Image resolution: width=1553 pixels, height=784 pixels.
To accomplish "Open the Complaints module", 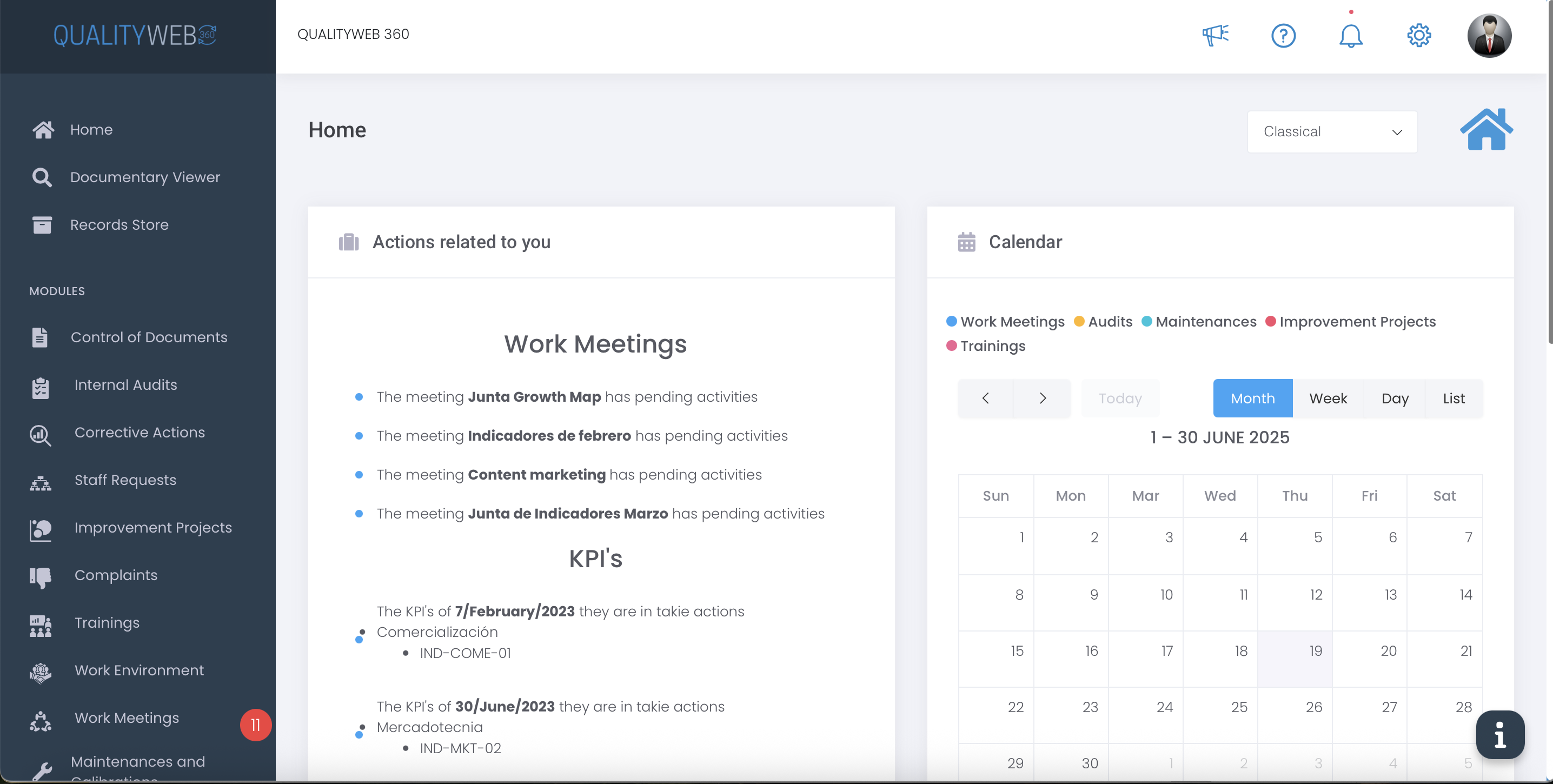I will pyautogui.click(x=116, y=575).
